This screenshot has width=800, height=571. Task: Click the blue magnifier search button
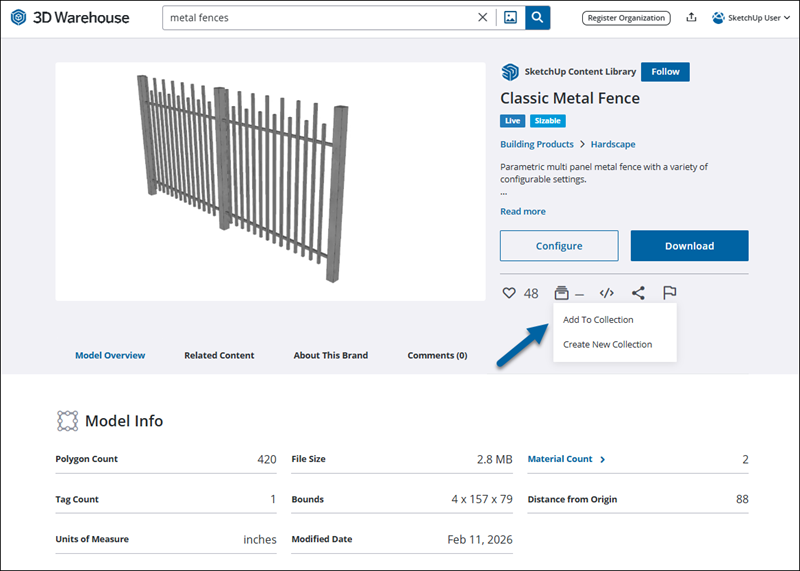click(537, 17)
